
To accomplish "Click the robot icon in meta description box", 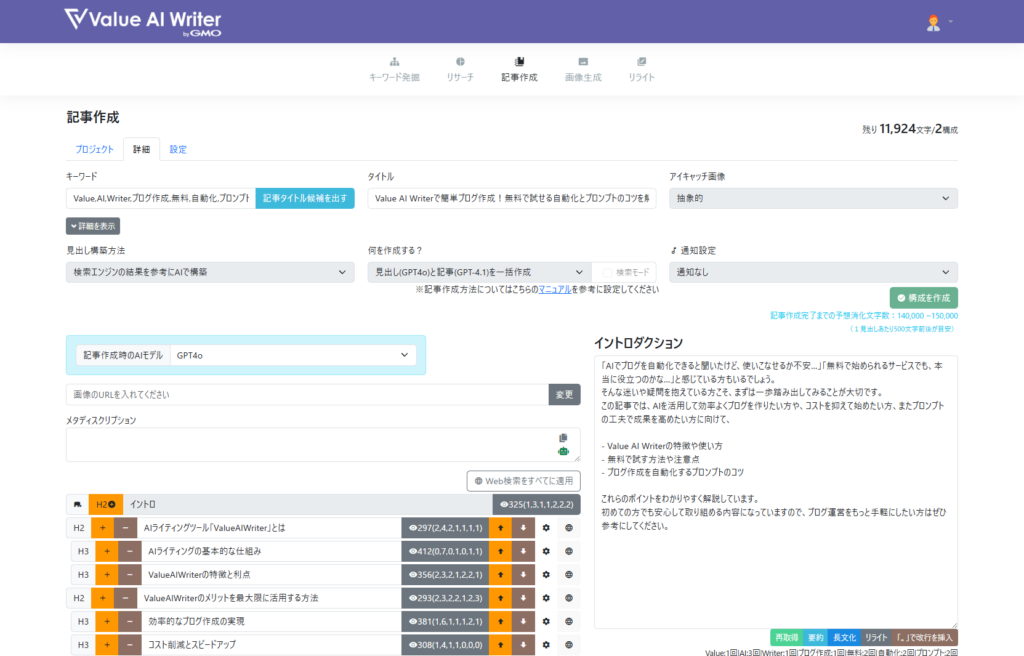I will (x=563, y=452).
